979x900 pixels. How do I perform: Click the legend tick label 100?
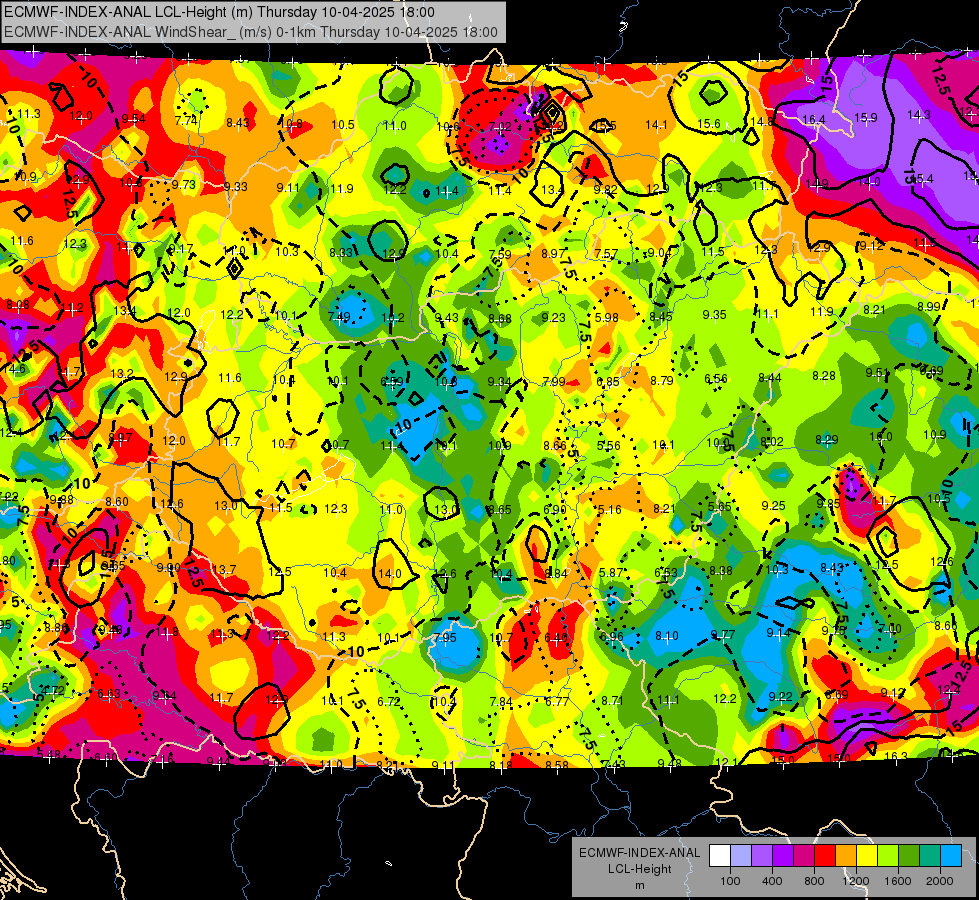coord(730,881)
